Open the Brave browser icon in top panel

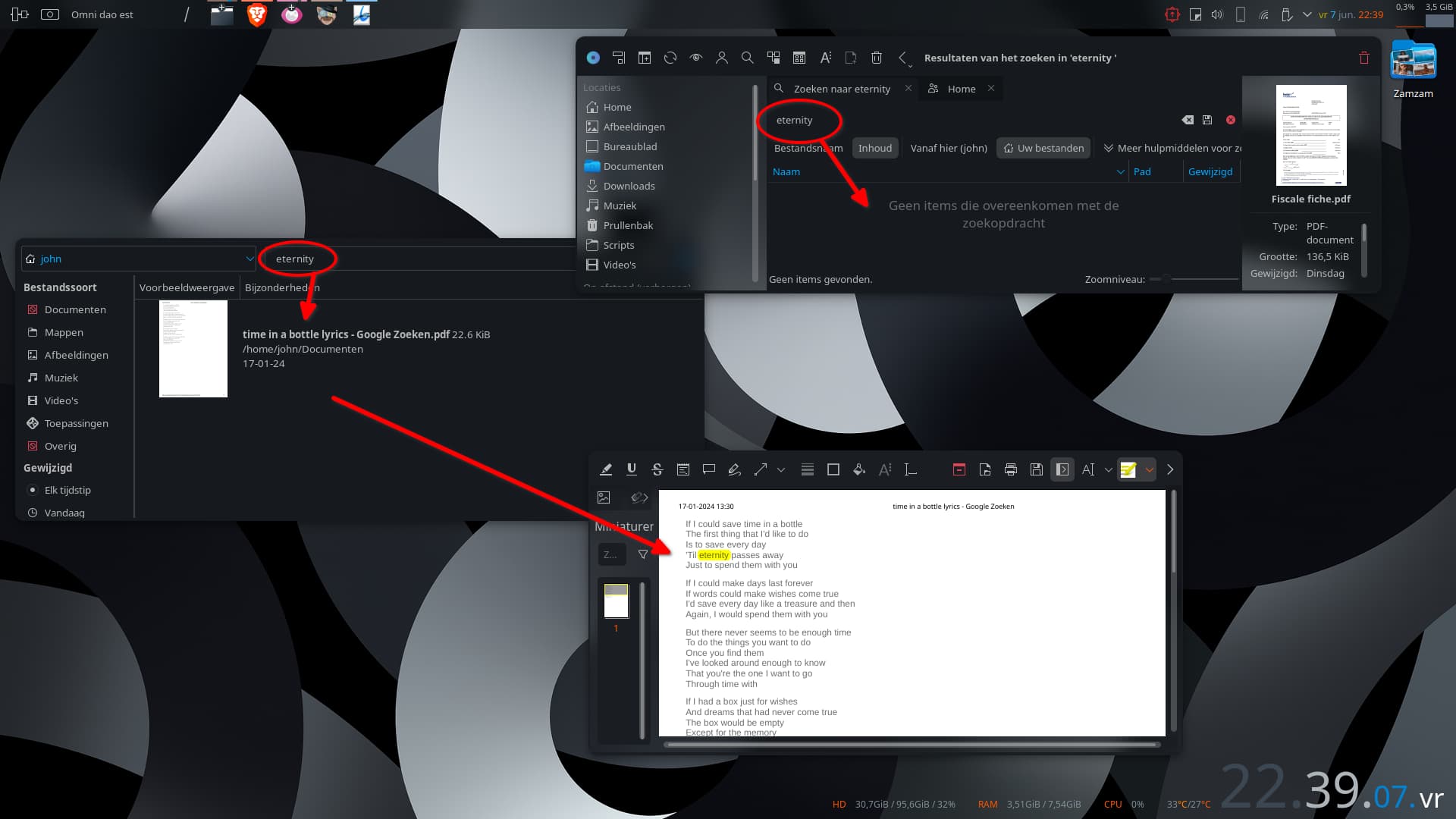click(257, 14)
